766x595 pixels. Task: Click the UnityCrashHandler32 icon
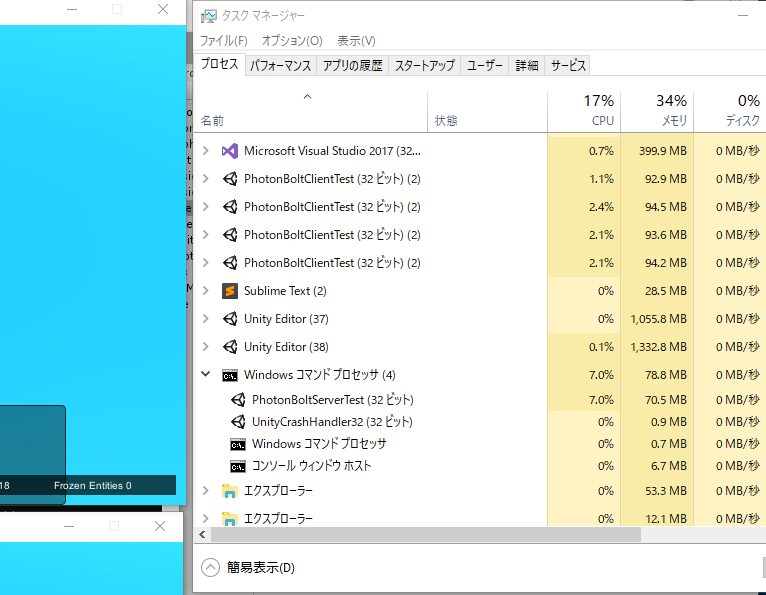pos(238,422)
